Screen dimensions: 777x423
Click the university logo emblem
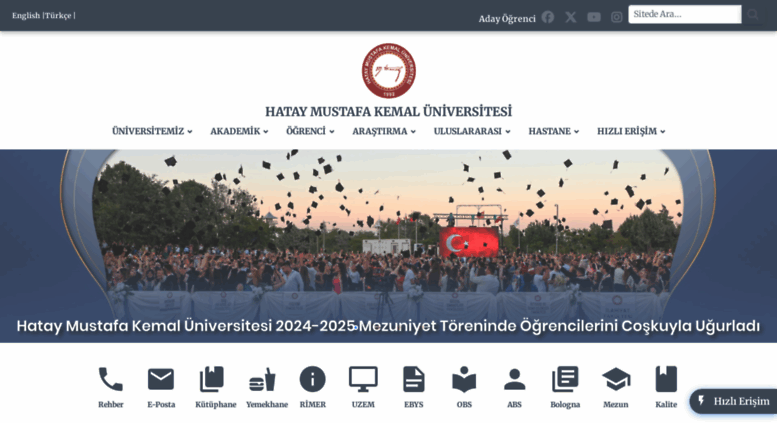[x=388, y=71]
